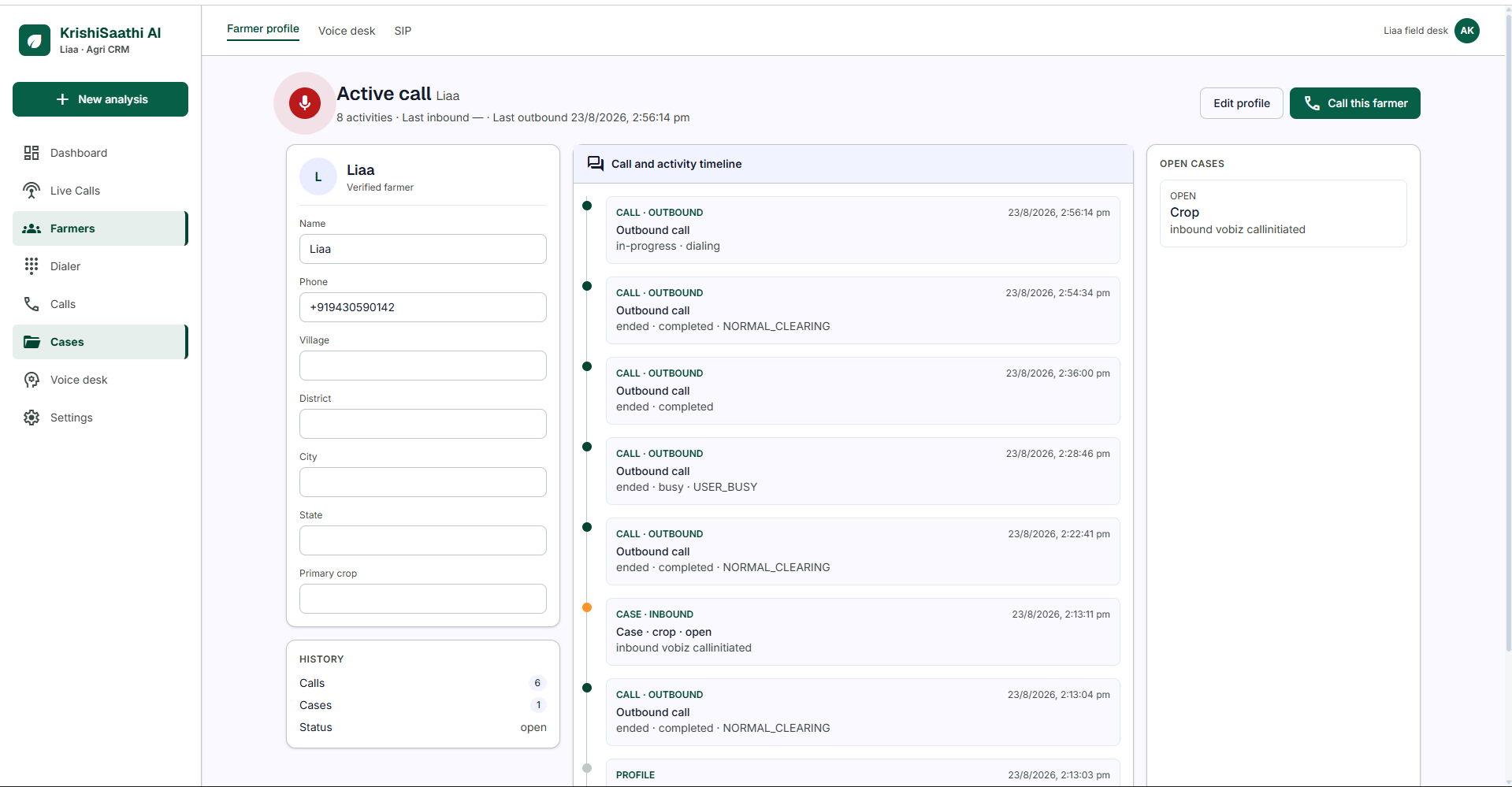Click the Cases folder icon
The image size is (1512, 787).
32,342
